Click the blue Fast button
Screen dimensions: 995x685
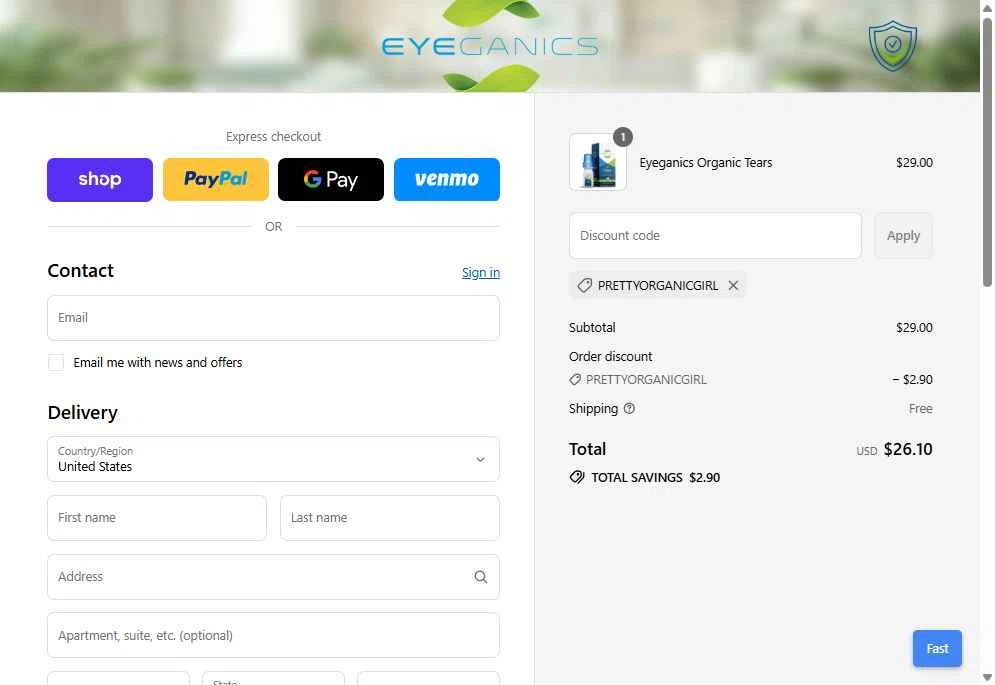coord(937,648)
